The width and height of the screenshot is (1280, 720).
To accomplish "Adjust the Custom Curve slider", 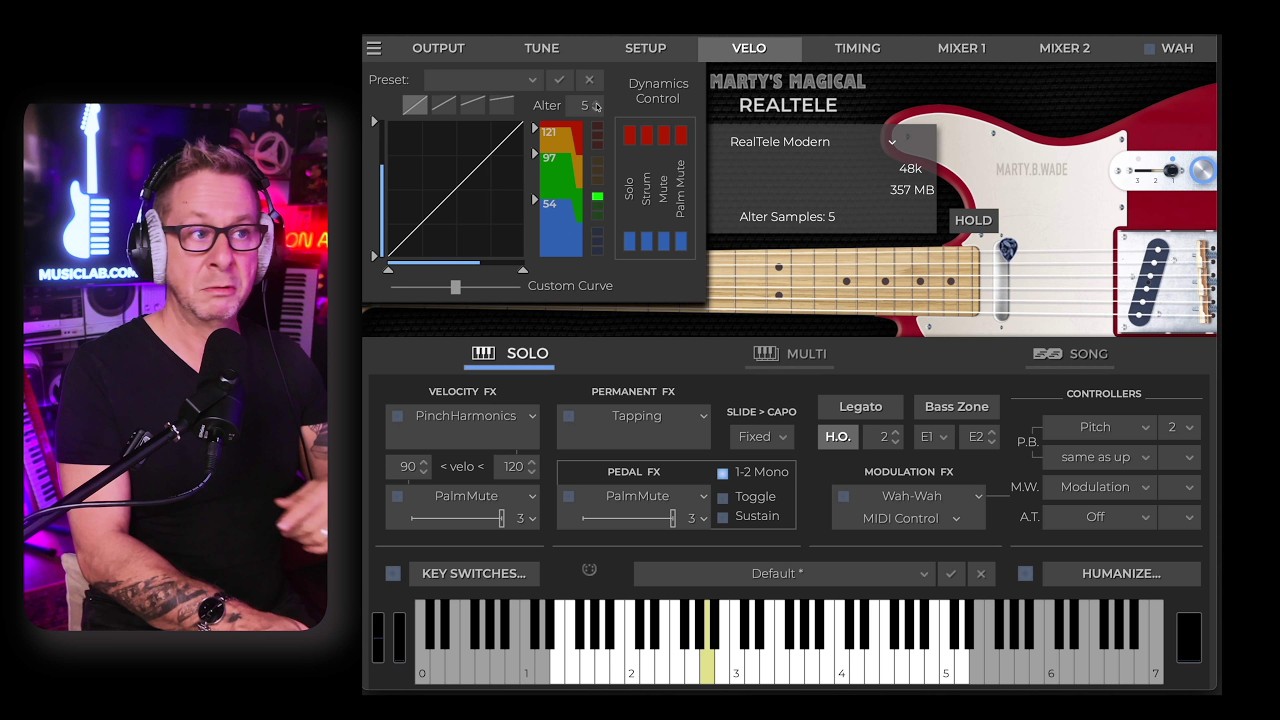I will [x=455, y=287].
